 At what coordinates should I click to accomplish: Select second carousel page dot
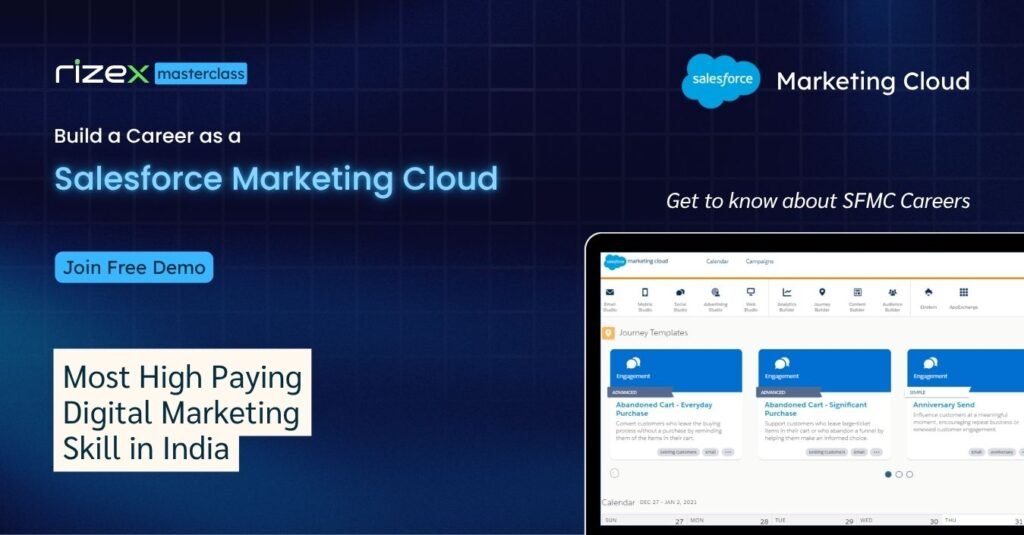click(899, 474)
